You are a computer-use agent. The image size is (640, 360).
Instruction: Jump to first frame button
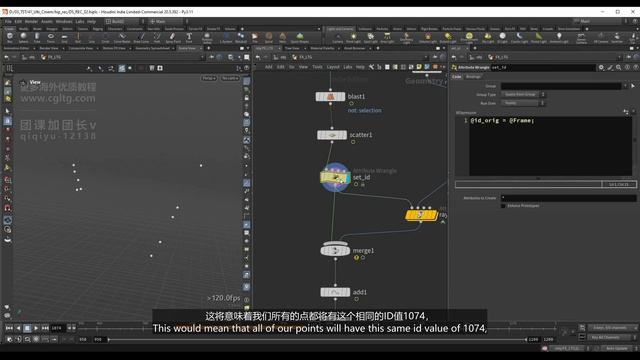(x=9, y=328)
